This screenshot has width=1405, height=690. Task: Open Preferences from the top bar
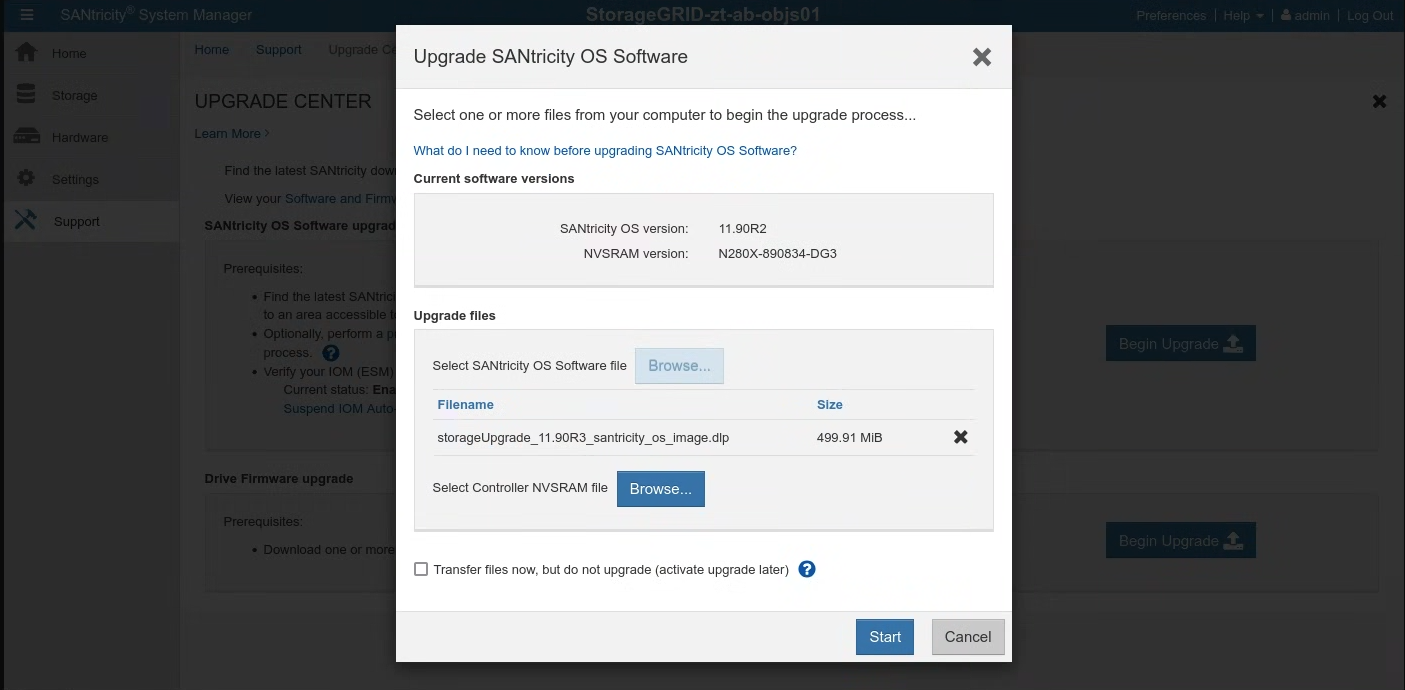click(x=1170, y=15)
